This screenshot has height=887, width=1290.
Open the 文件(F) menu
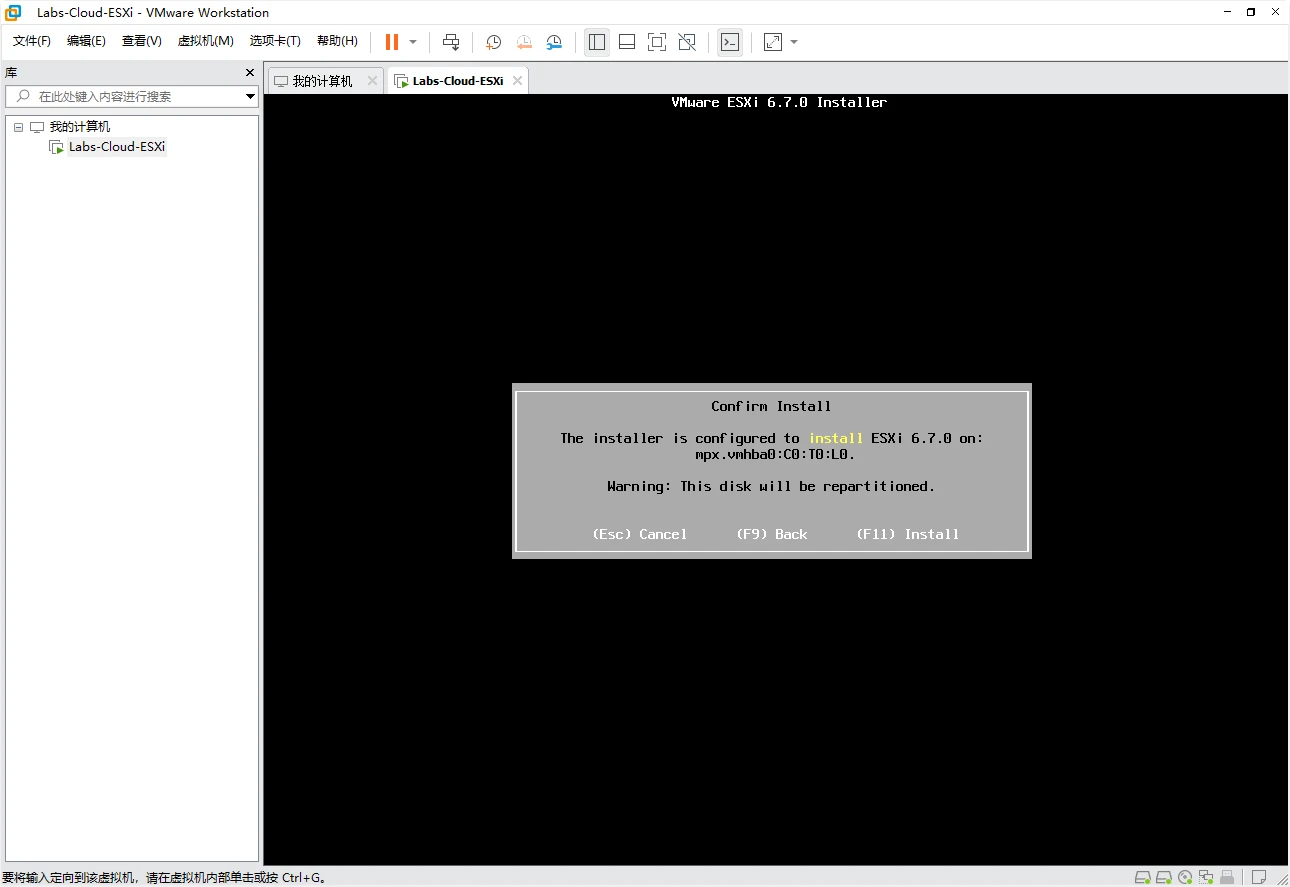[31, 41]
